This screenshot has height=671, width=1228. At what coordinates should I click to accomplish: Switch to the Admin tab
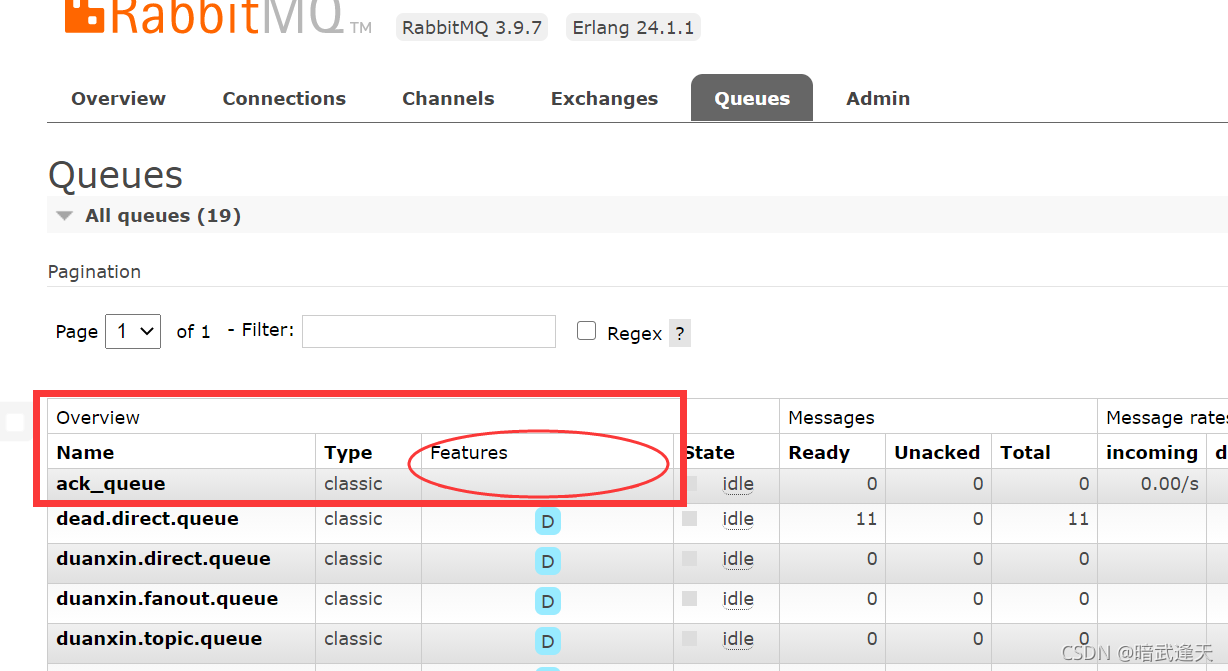point(878,99)
